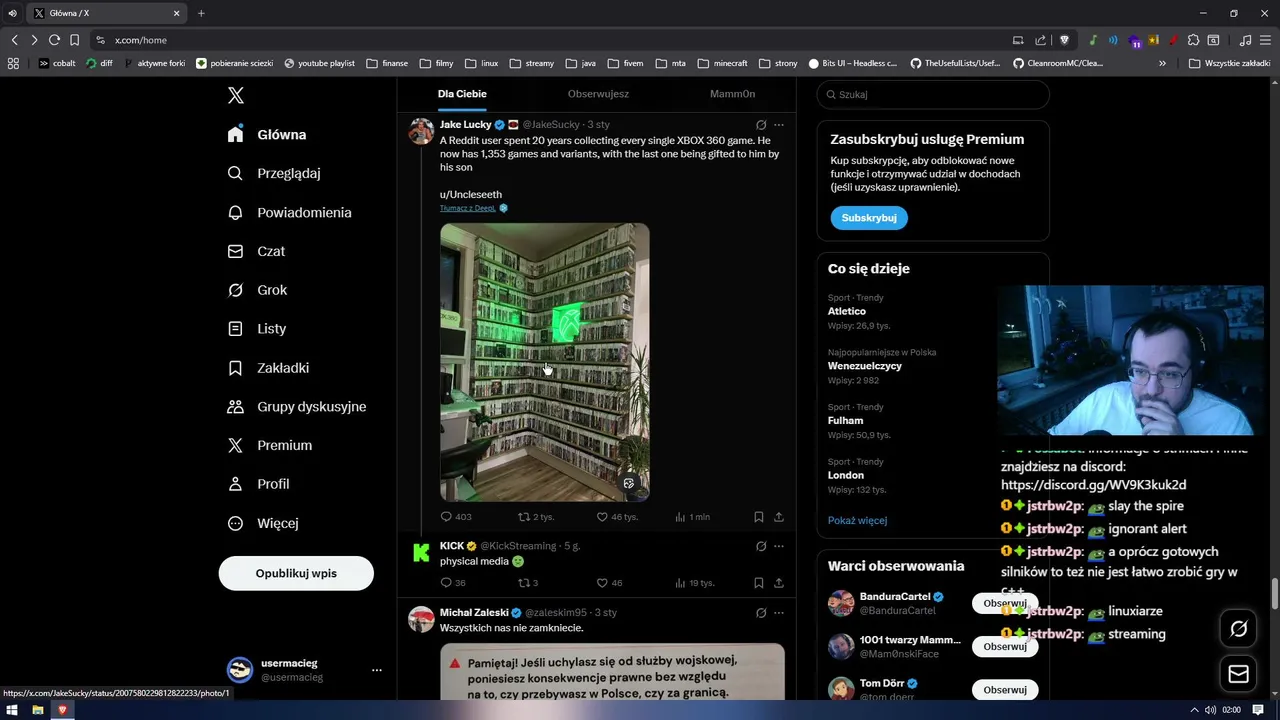Open Jake Lucky post more options
1280x720 pixels.
point(778,125)
